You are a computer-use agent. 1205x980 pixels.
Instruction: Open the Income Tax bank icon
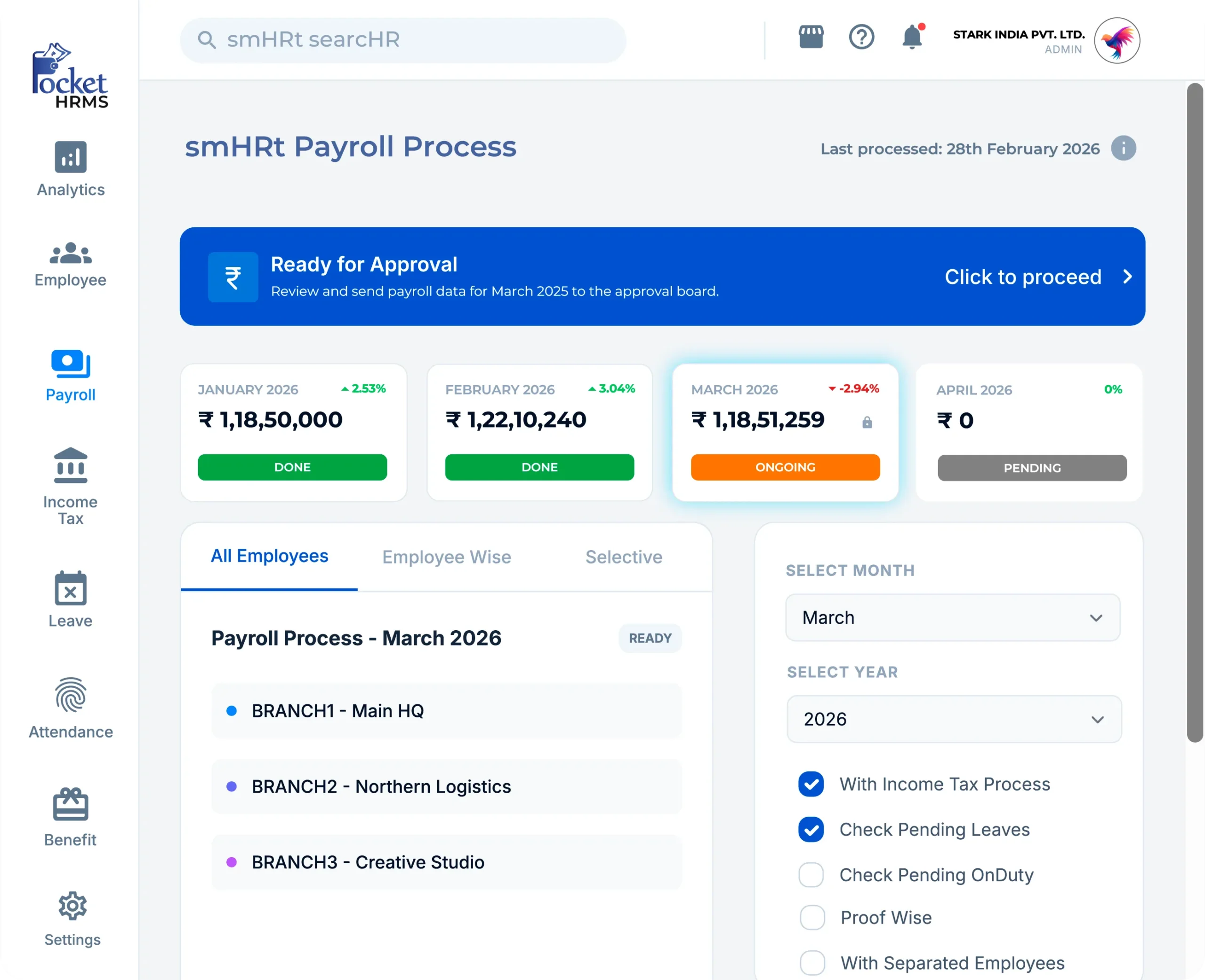pyautogui.click(x=71, y=466)
